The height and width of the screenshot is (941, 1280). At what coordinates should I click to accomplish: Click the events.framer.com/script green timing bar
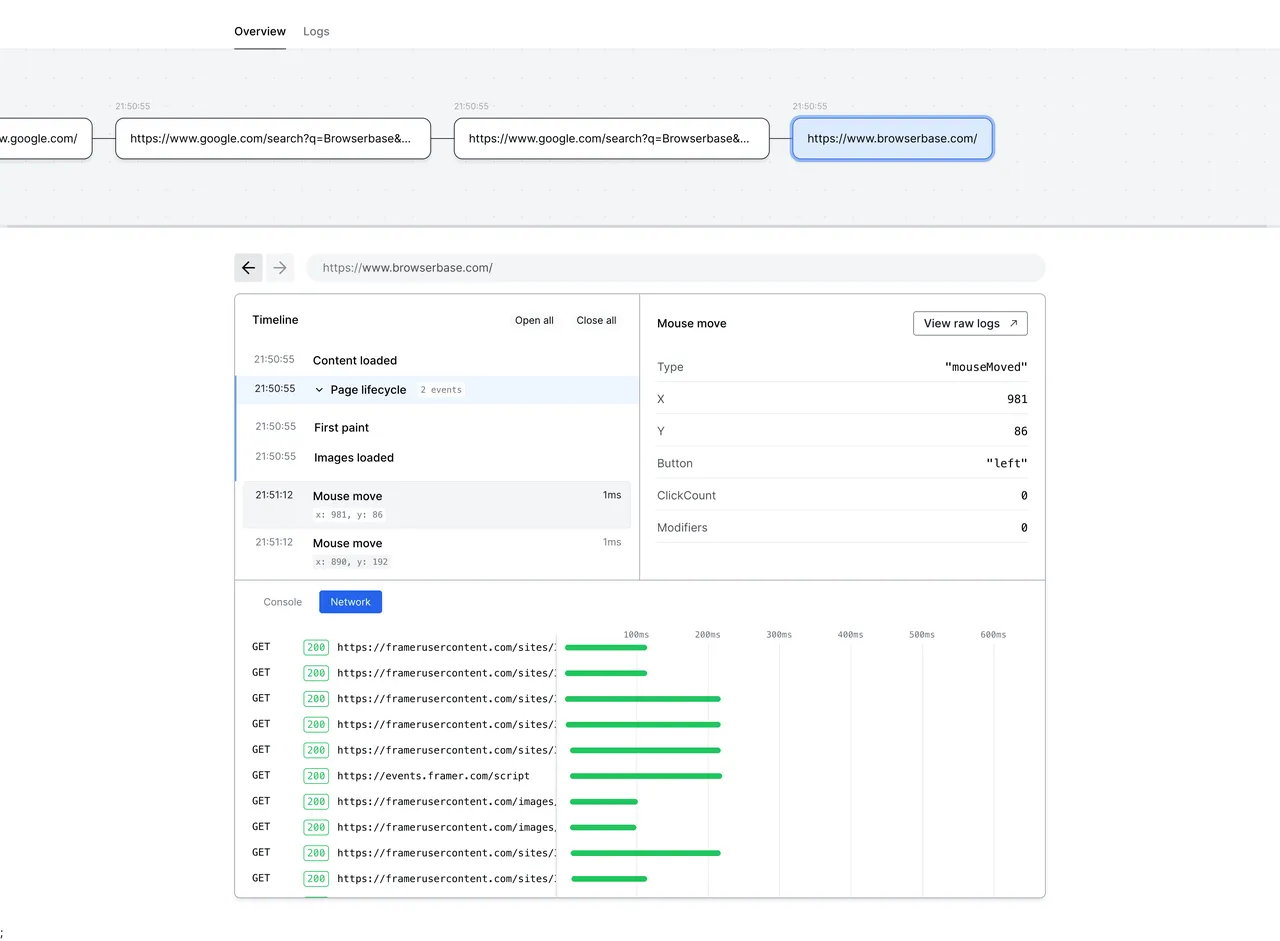point(646,775)
